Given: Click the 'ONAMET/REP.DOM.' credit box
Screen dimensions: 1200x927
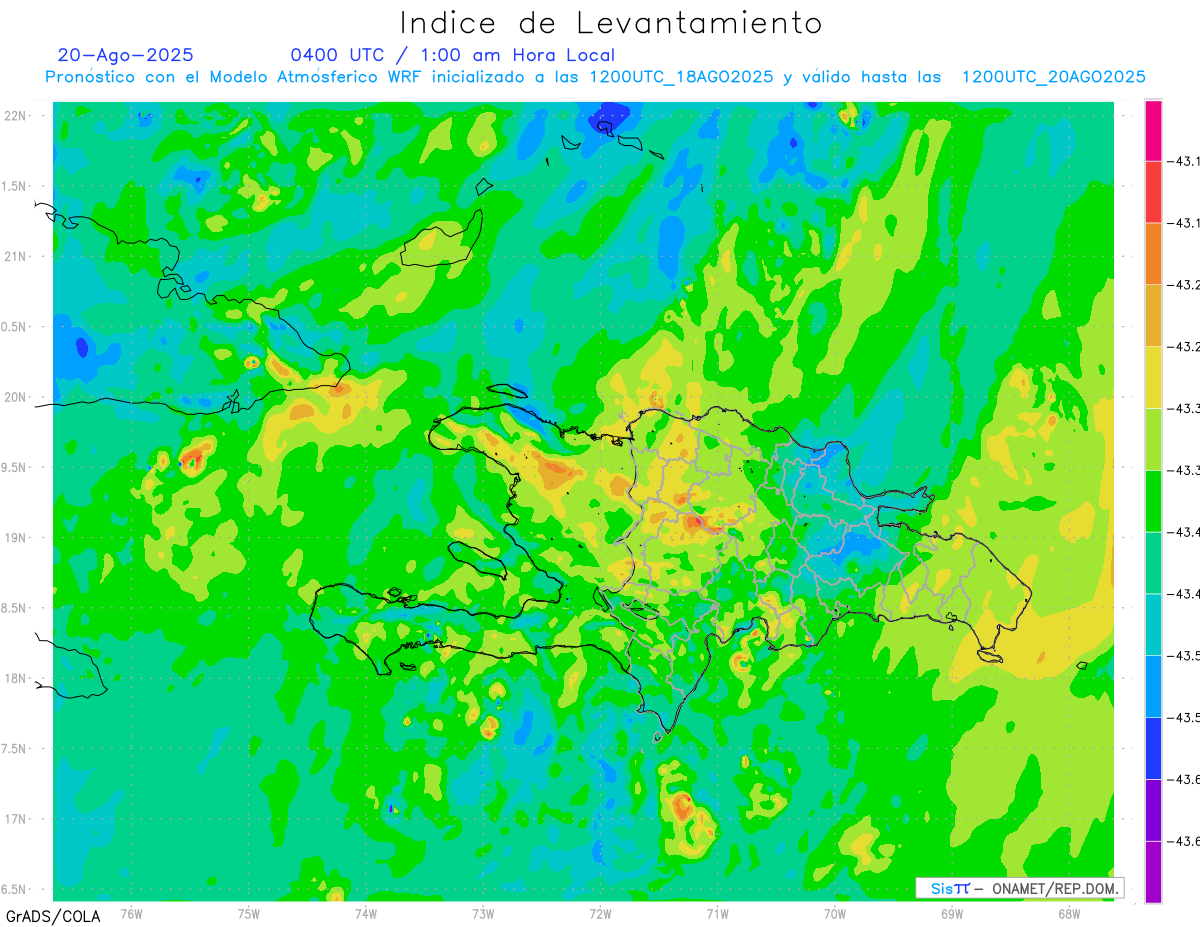Looking at the screenshot, I should click(1019, 888).
